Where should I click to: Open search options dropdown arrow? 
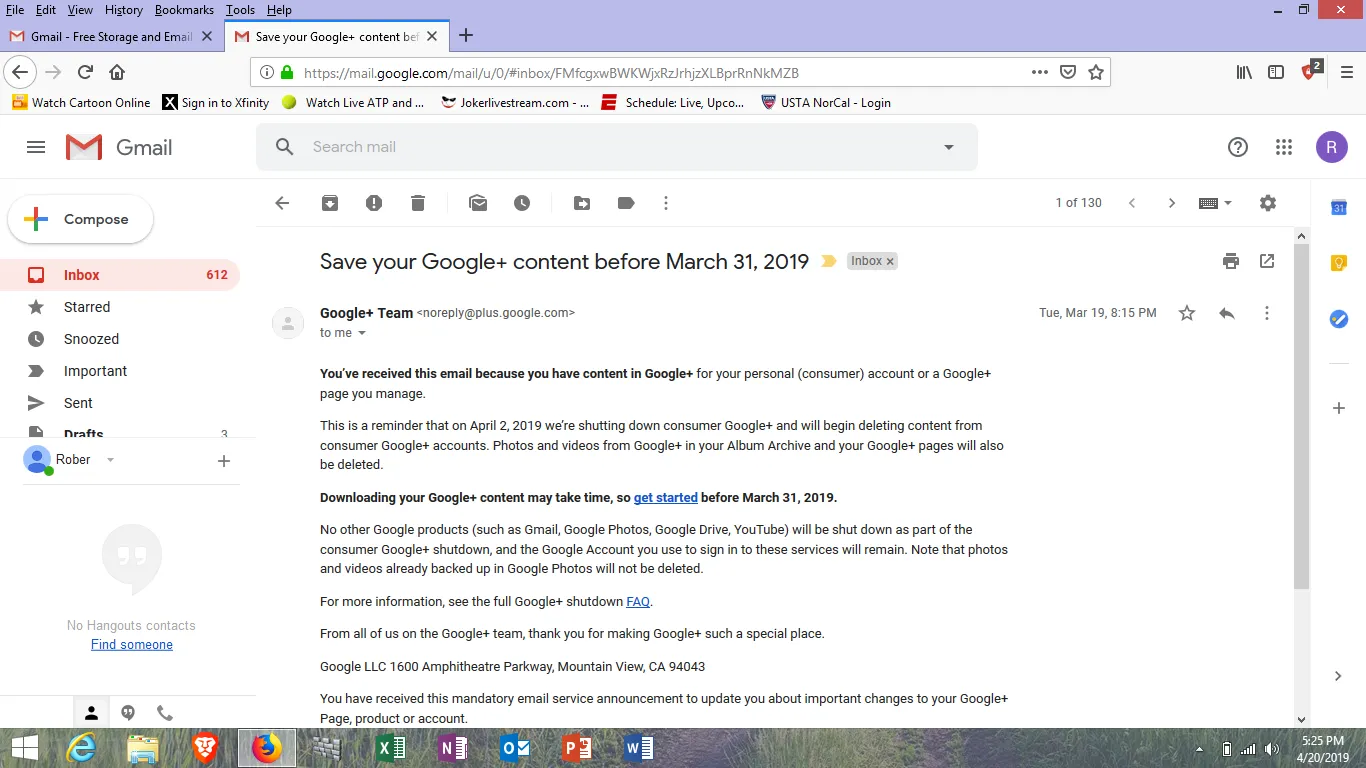click(x=949, y=147)
